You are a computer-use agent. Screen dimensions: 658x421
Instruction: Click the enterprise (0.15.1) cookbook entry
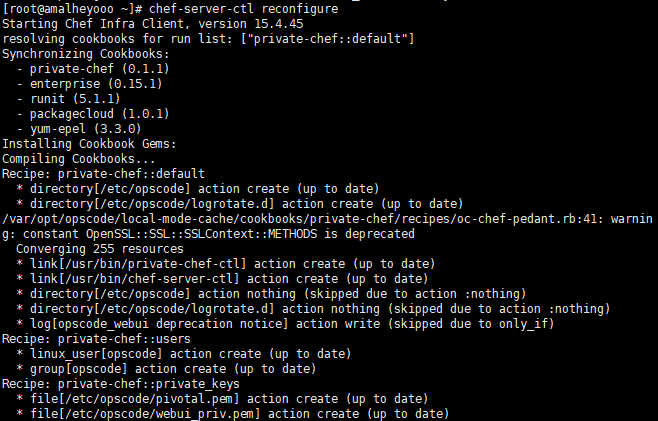point(96,84)
